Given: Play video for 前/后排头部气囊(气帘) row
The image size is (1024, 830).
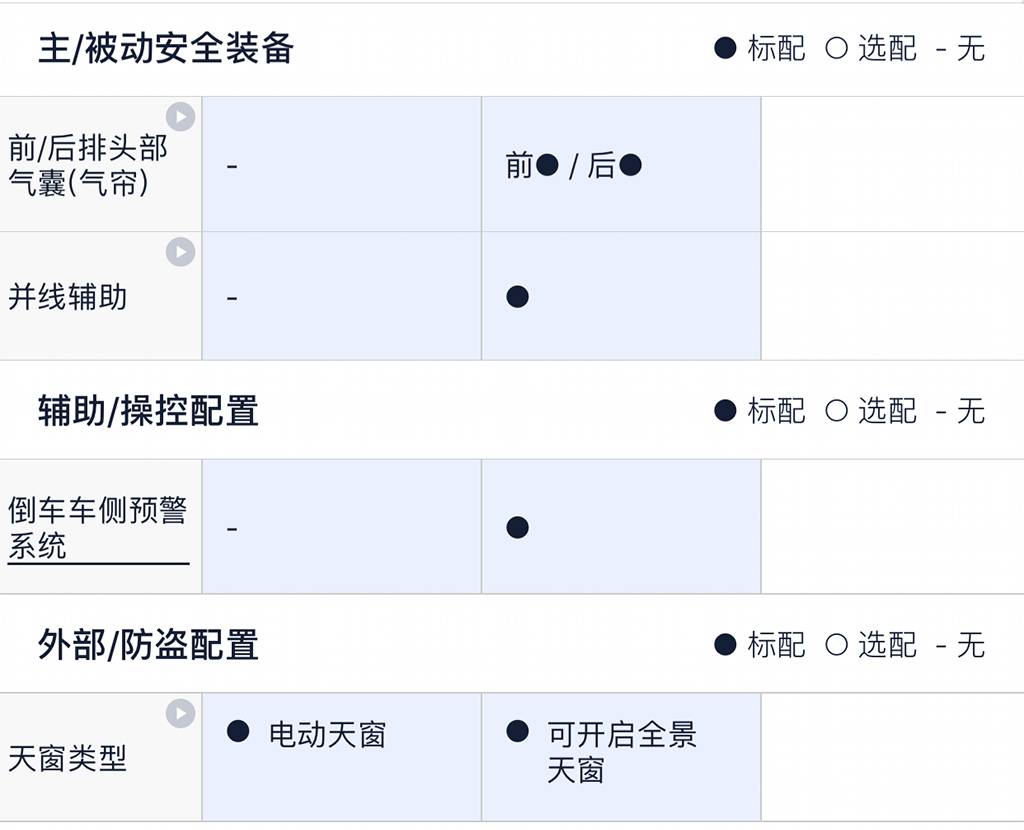Looking at the screenshot, I should 180,117.
